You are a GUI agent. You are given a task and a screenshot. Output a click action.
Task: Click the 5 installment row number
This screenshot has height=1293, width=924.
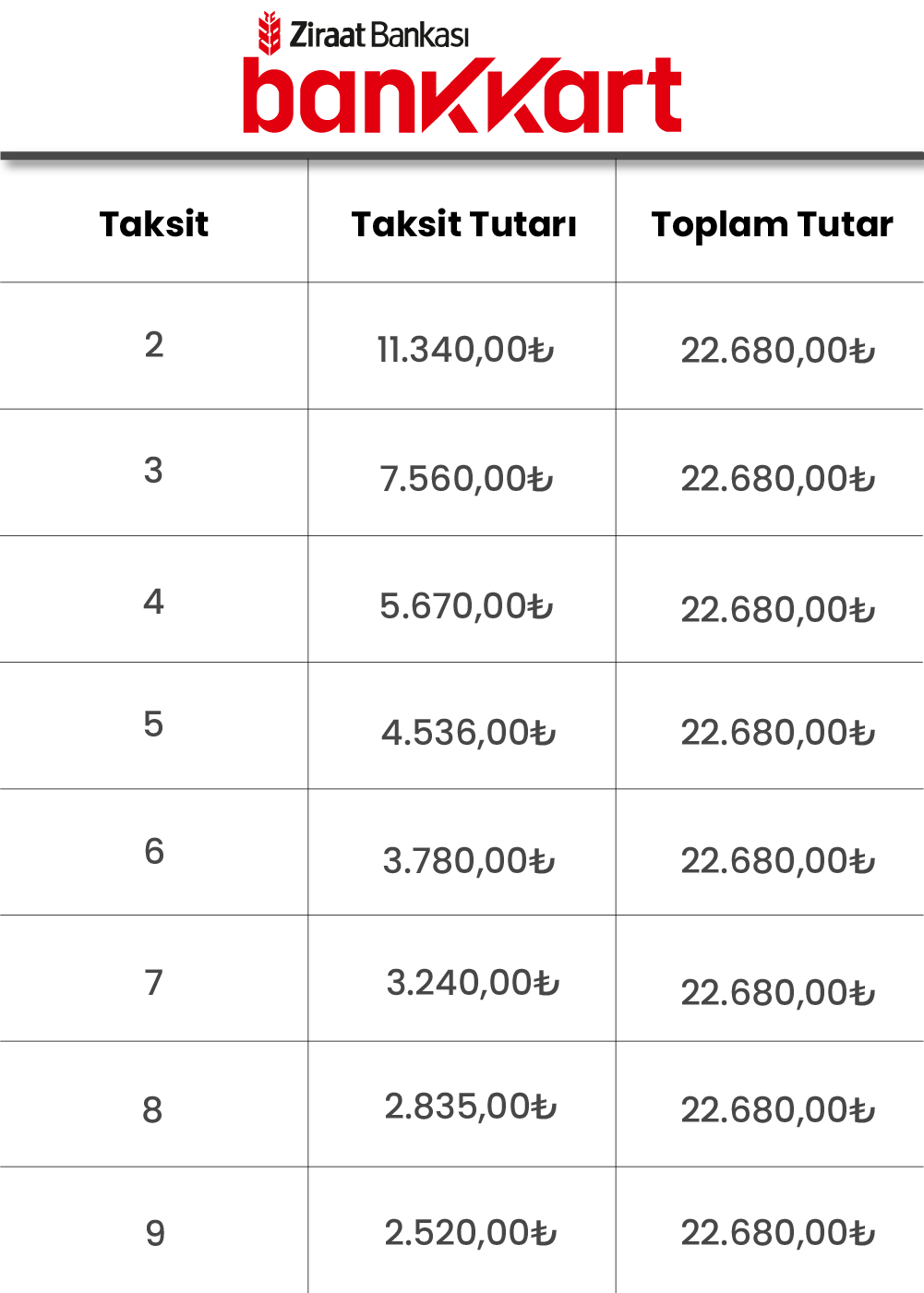pyautogui.click(x=153, y=724)
